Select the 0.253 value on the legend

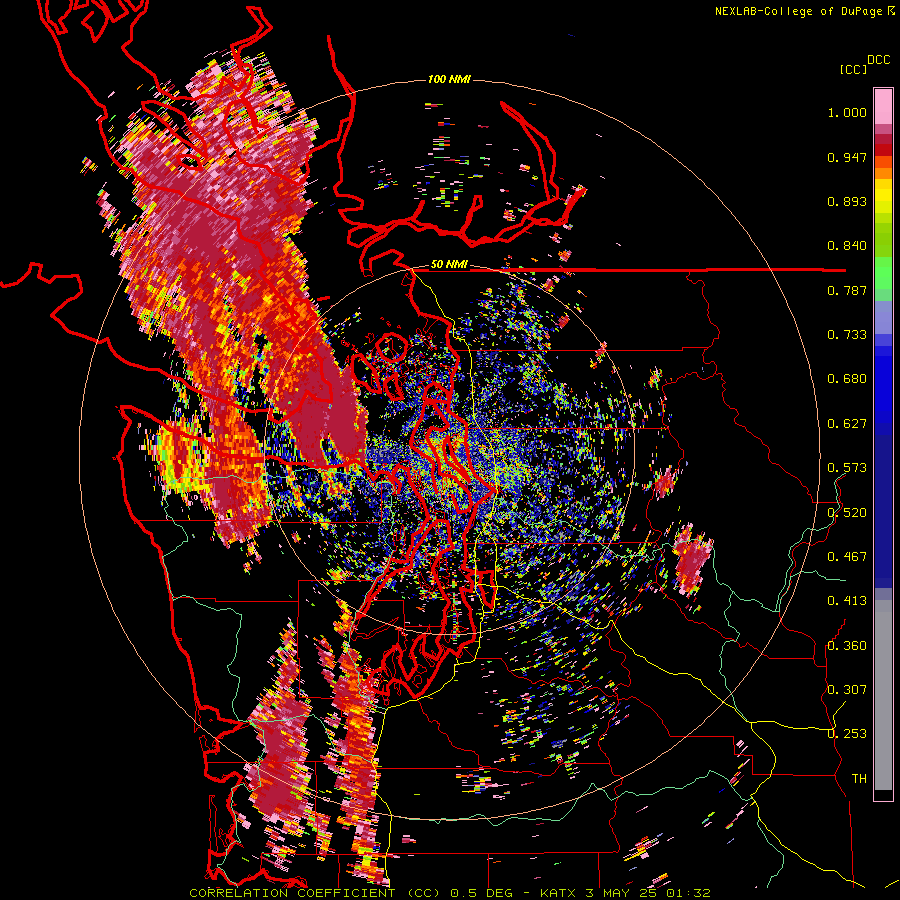[x=847, y=734]
